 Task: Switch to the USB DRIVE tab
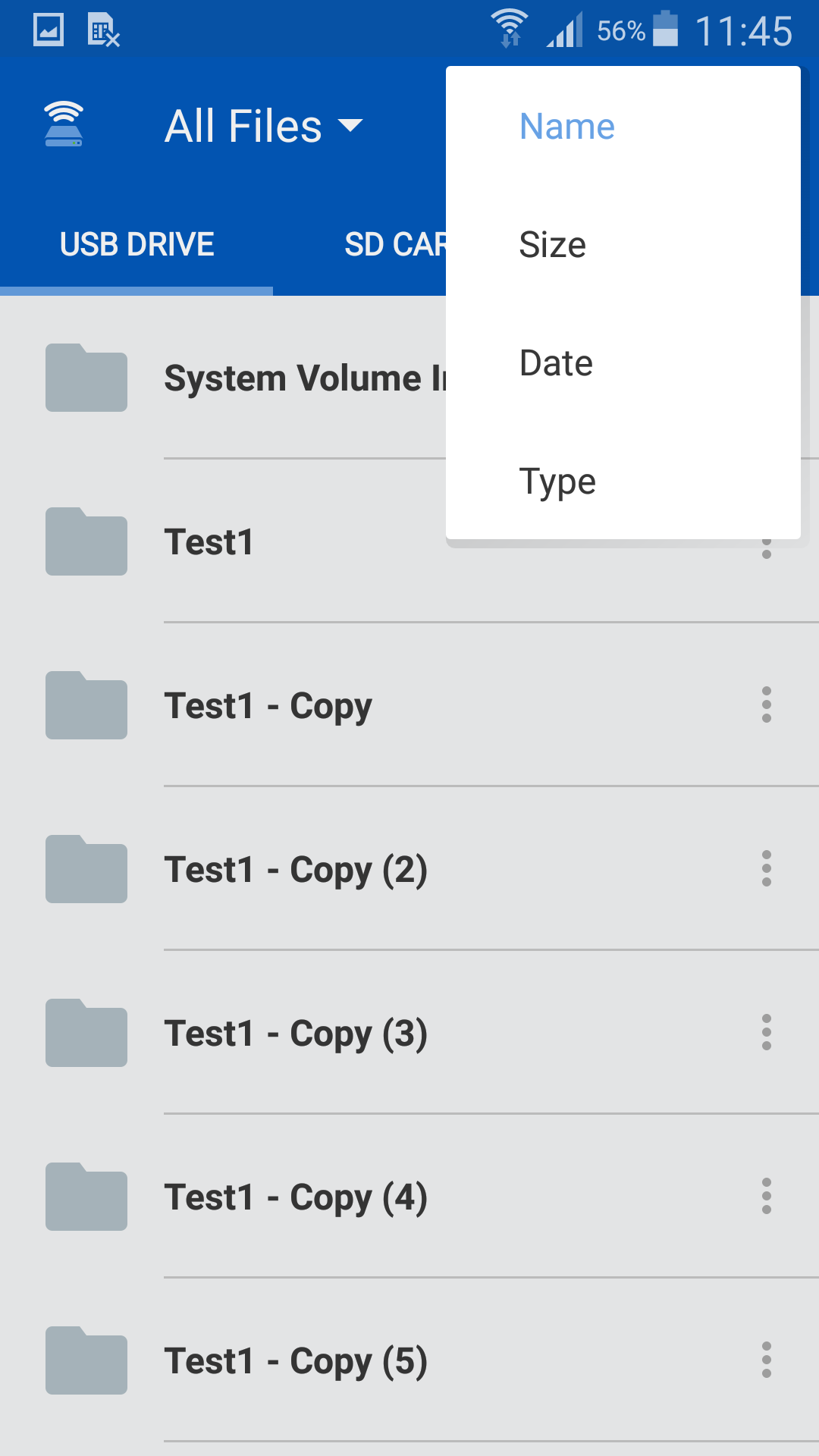136,244
